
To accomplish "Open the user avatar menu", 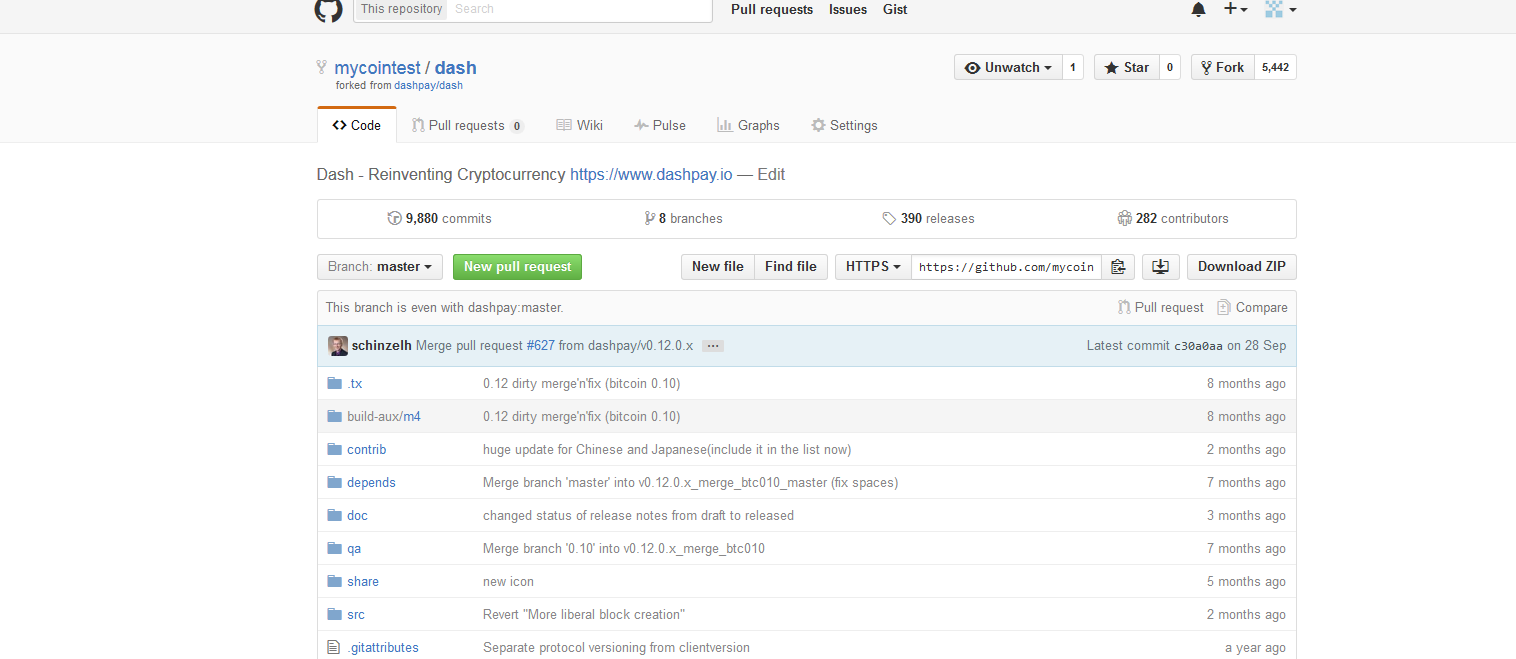I will (1280, 9).
